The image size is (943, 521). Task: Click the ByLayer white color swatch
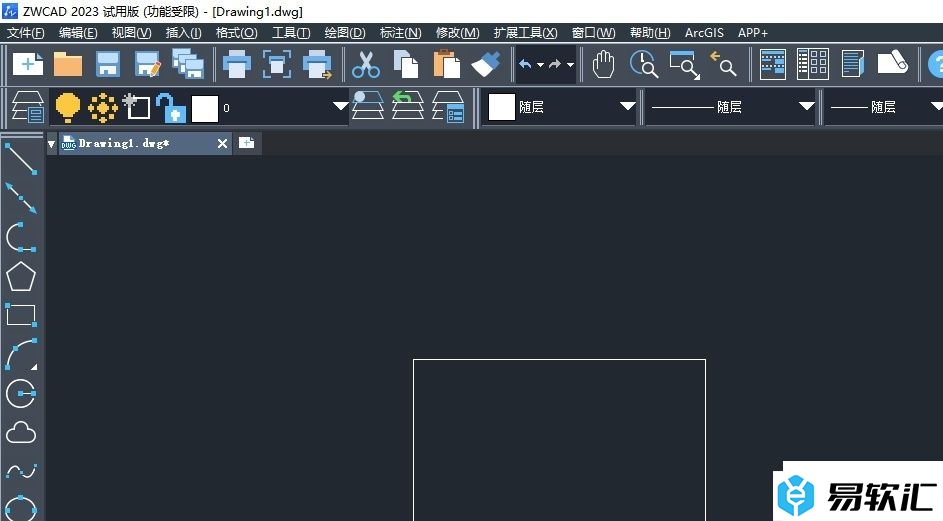502,107
